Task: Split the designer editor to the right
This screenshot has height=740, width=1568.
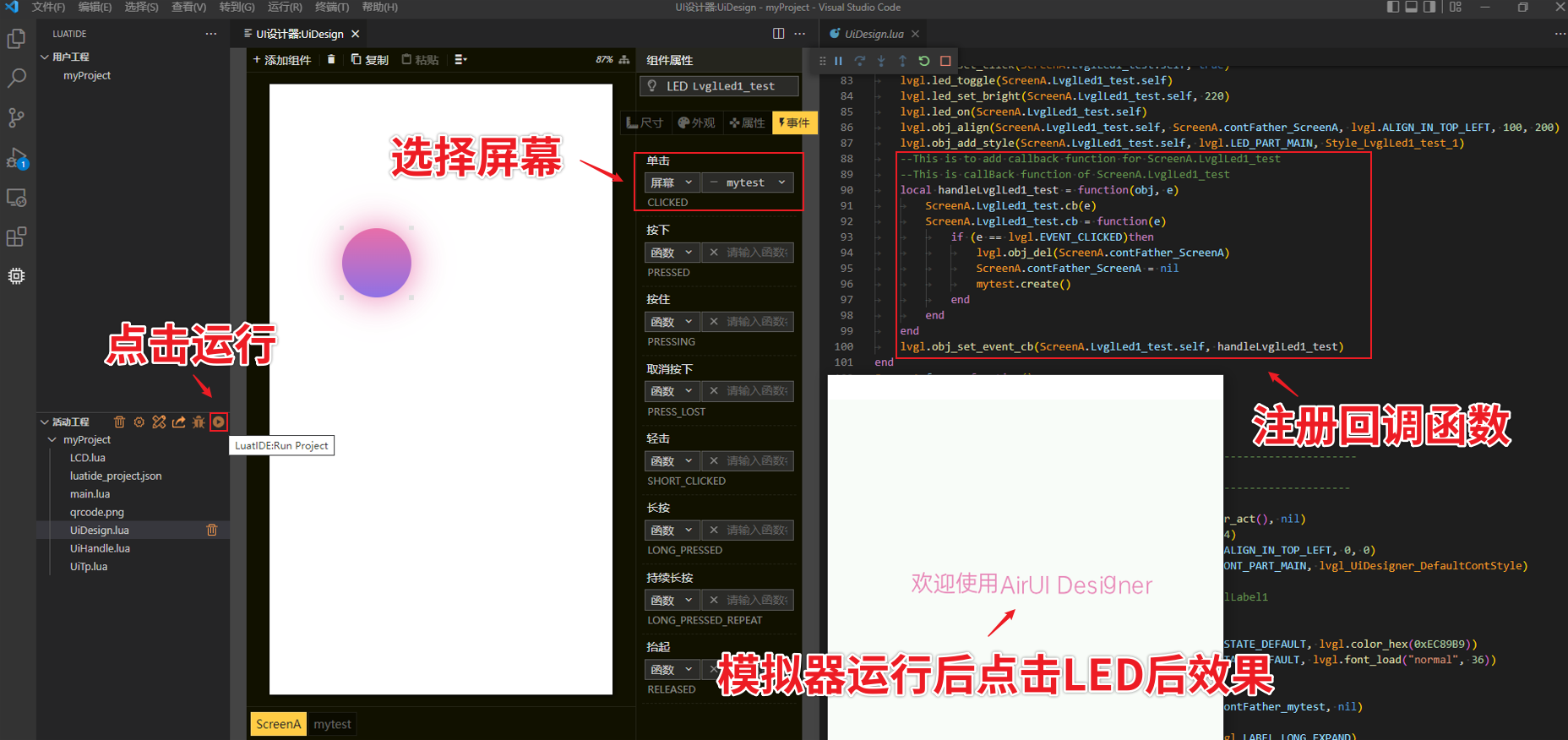Action: 778,33
